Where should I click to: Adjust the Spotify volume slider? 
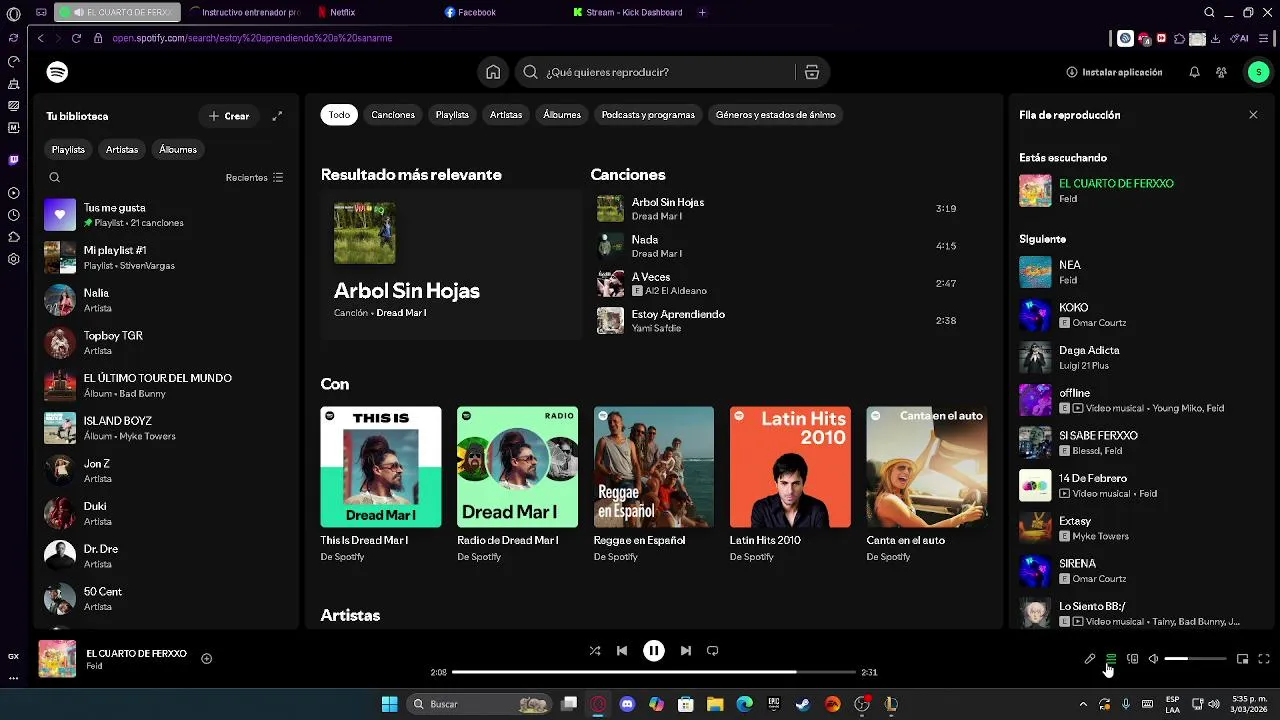pyautogui.click(x=1195, y=659)
